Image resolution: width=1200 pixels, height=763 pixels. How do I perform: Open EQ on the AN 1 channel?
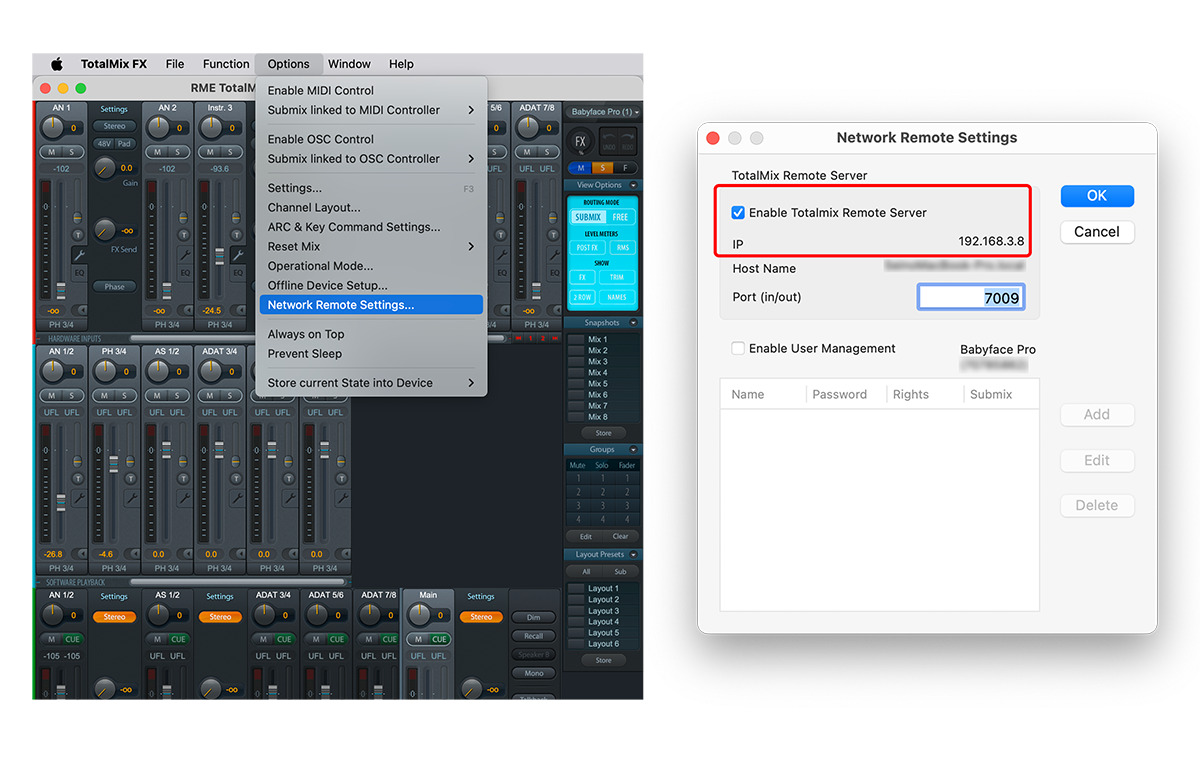click(x=79, y=271)
